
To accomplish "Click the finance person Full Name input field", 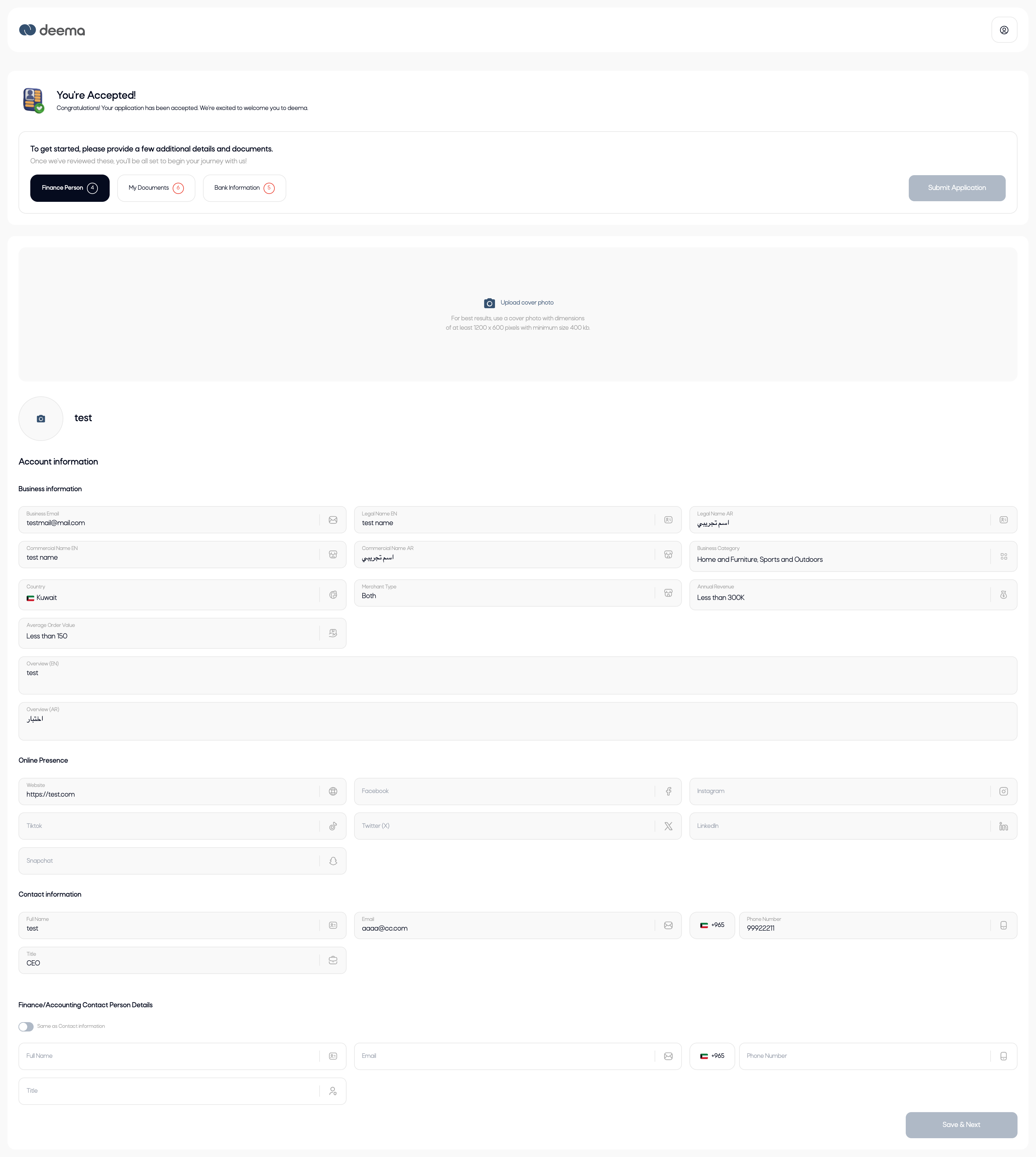I will coord(171,1056).
